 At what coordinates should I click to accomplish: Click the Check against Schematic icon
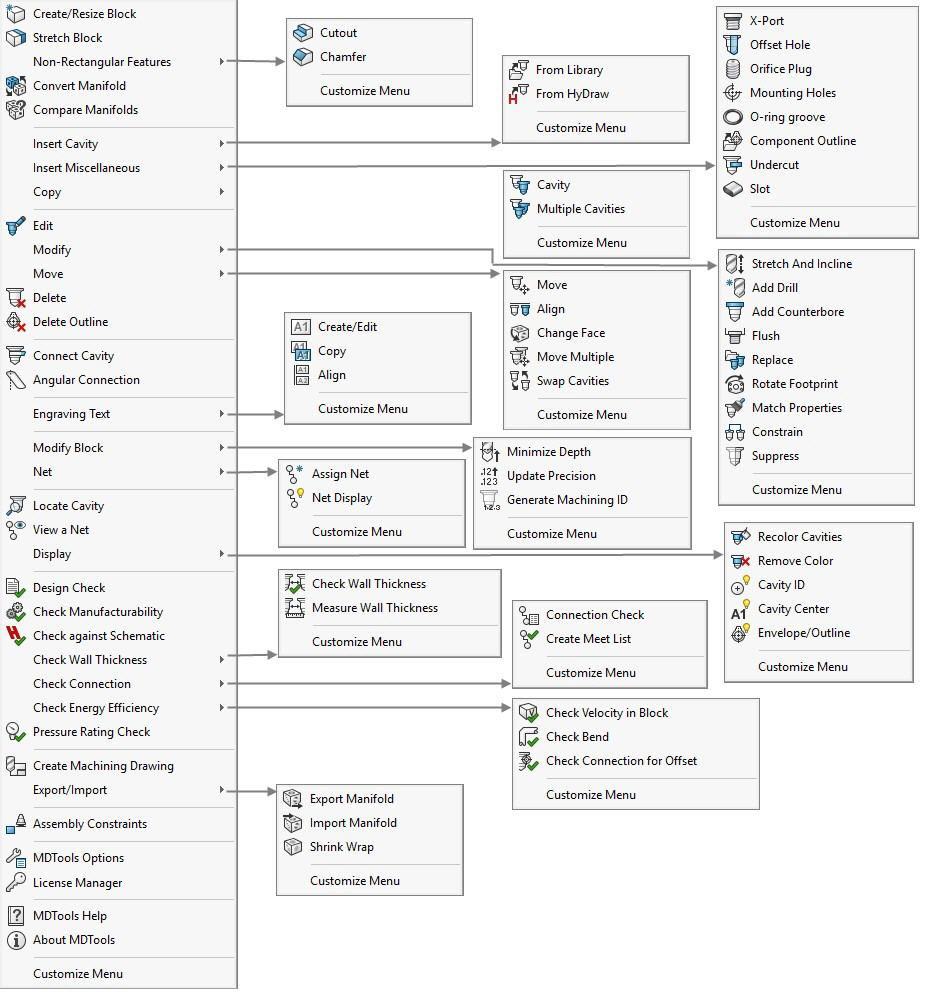(x=15, y=636)
